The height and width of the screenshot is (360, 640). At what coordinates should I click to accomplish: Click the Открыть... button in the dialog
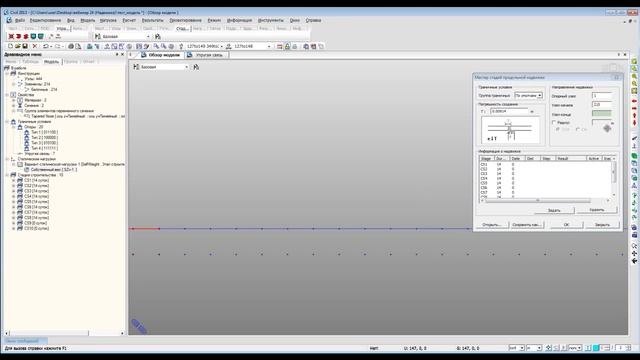[491, 224]
